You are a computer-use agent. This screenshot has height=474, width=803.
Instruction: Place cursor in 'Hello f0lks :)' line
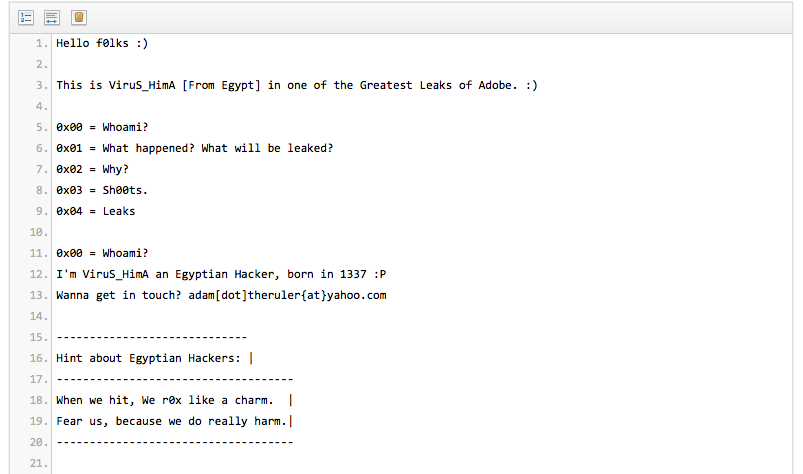point(102,44)
